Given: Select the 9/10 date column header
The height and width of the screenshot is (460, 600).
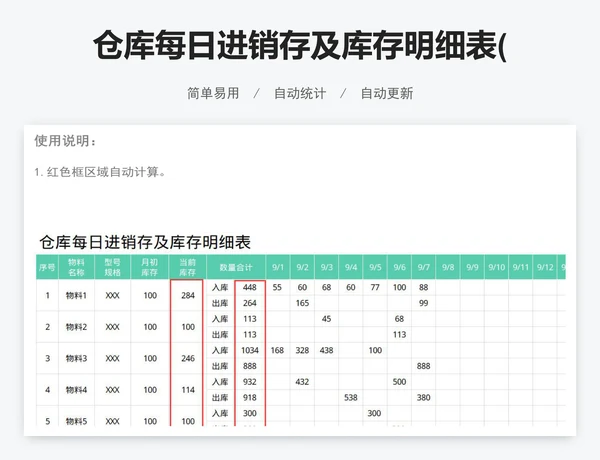Looking at the screenshot, I should point(497,267).
